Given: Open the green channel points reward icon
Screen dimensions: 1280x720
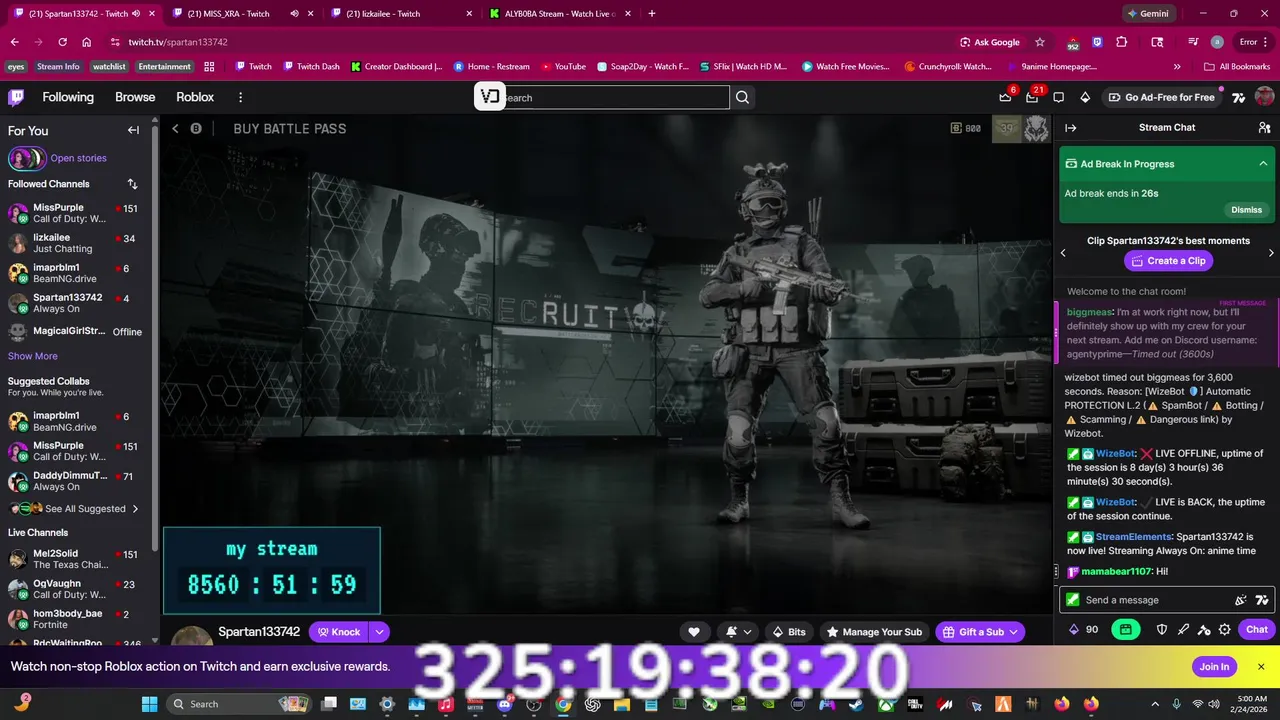Looking at the screenshot, I should tap(1125, 629).
